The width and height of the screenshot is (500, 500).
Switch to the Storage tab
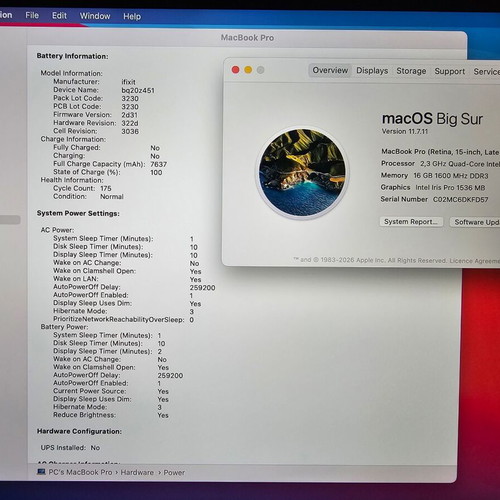pos(411,71)
